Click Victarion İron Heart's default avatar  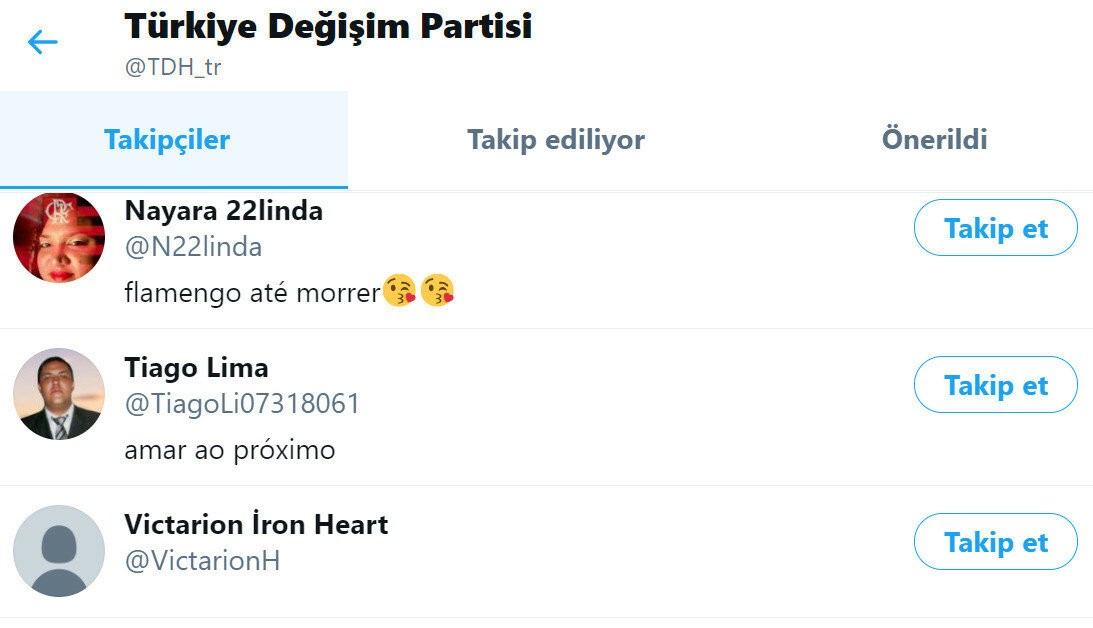(59, 551)
